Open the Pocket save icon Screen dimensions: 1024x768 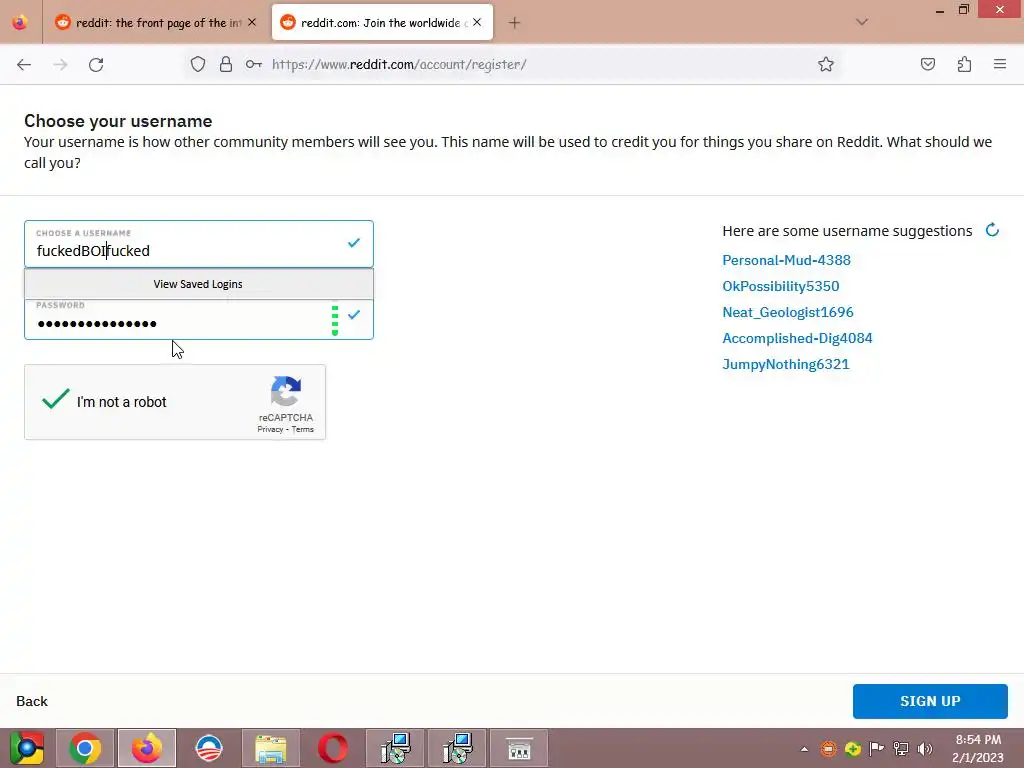click(x=927, y=64)
